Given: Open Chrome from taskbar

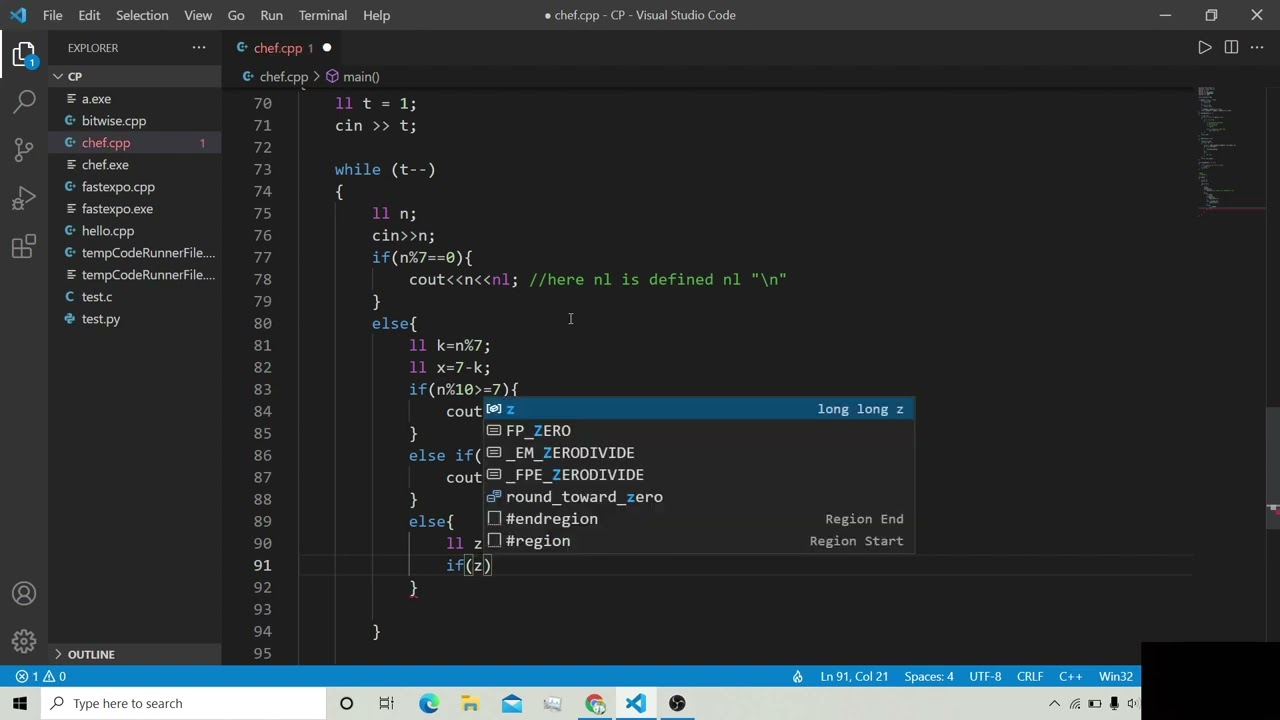Looking at the screenshot, I should [x=595, y=703].
